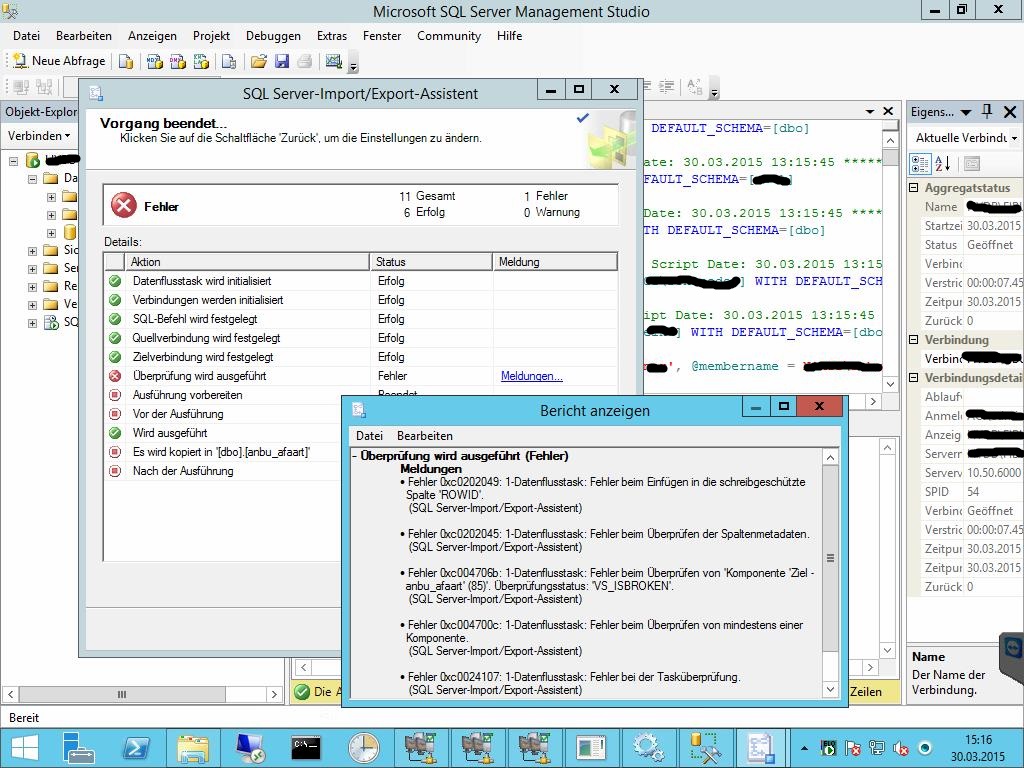Click the alphabetical sort icon in Eigenschaften
1024x768 pixels.
click(x=942, y=164)
